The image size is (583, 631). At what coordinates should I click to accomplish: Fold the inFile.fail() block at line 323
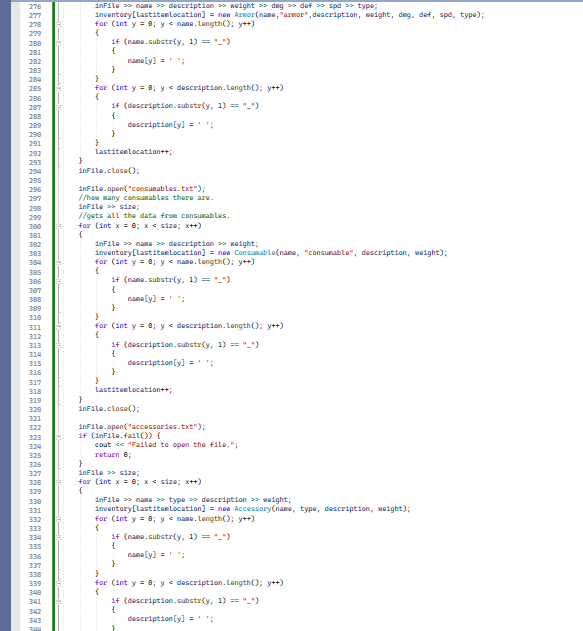(x=59, y=437)
